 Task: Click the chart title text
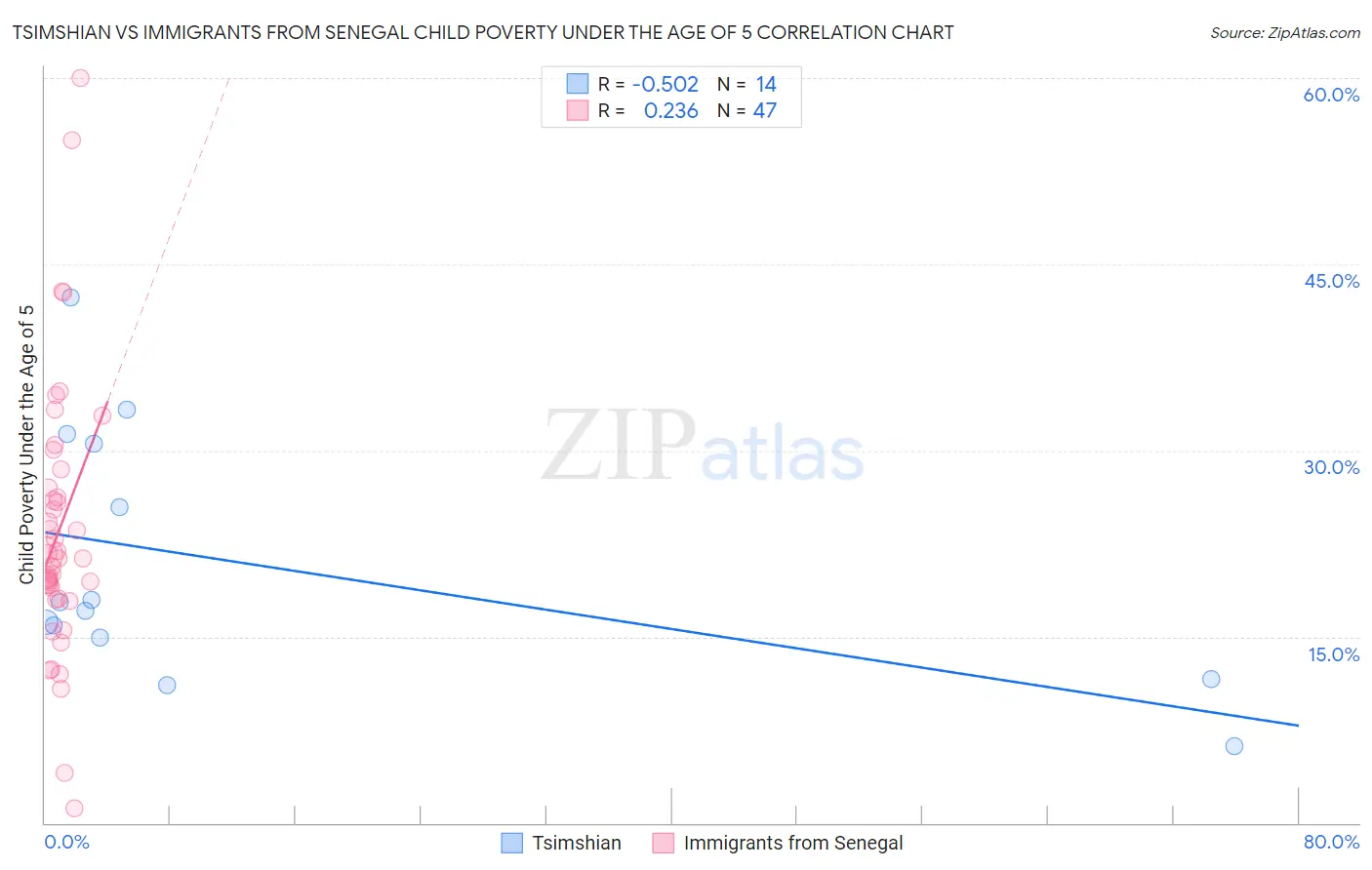483,32
